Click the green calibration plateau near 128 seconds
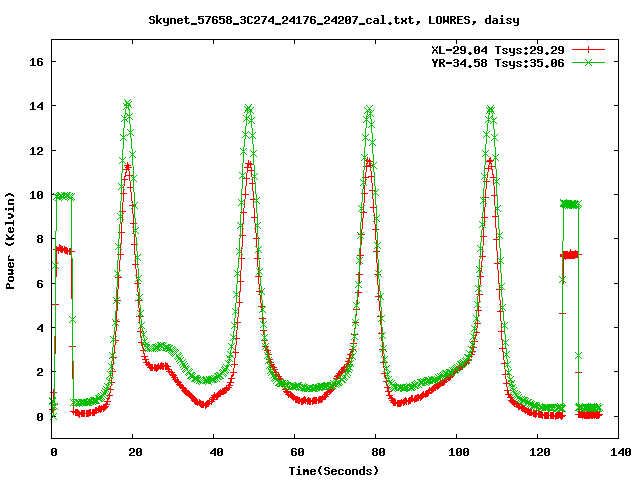Screen dimensions: 640x480 point(571,204)
